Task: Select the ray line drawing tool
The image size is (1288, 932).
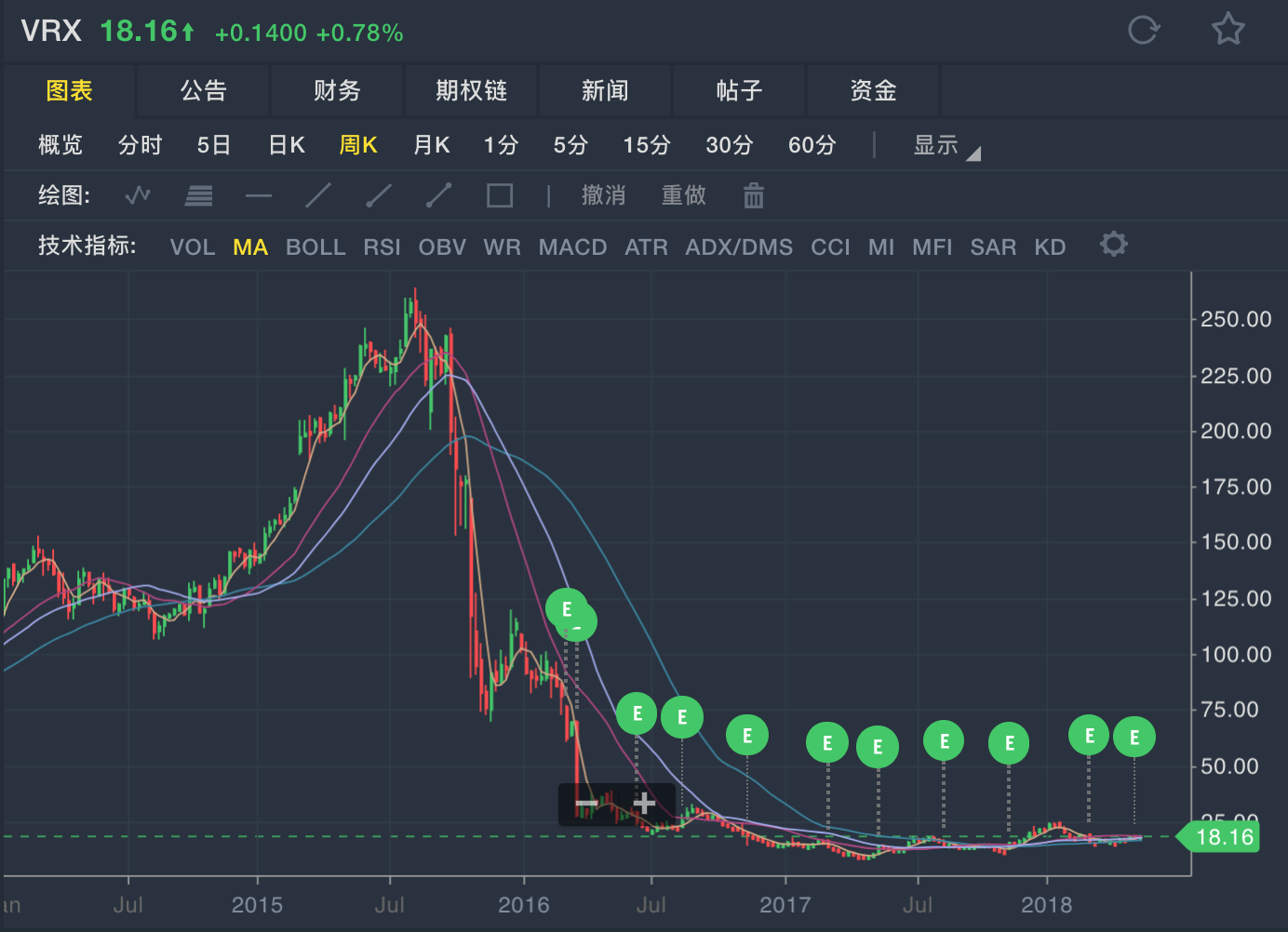Action: point(379,195)
